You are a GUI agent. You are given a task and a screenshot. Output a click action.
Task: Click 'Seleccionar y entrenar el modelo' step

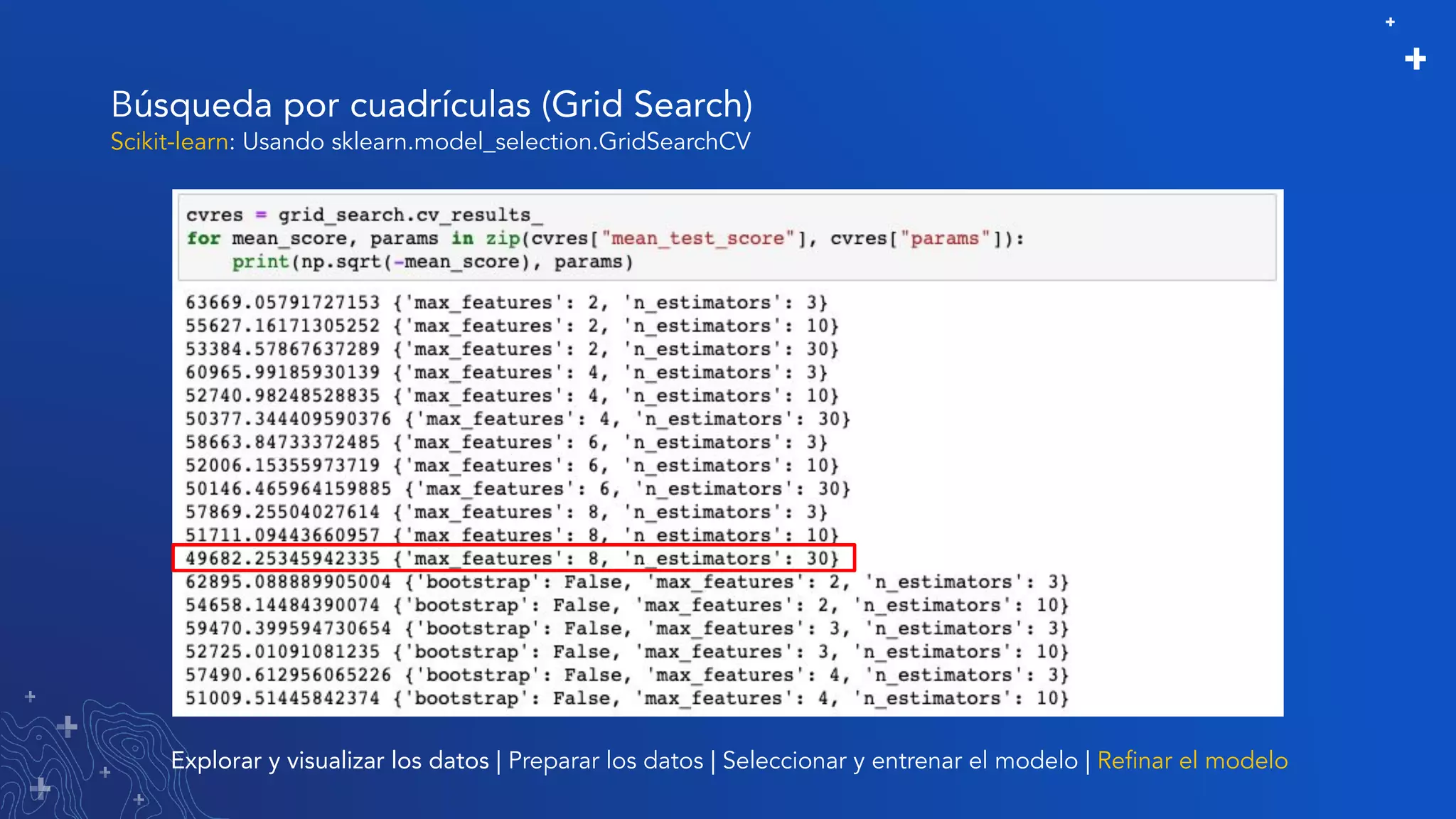coord(900,761)
